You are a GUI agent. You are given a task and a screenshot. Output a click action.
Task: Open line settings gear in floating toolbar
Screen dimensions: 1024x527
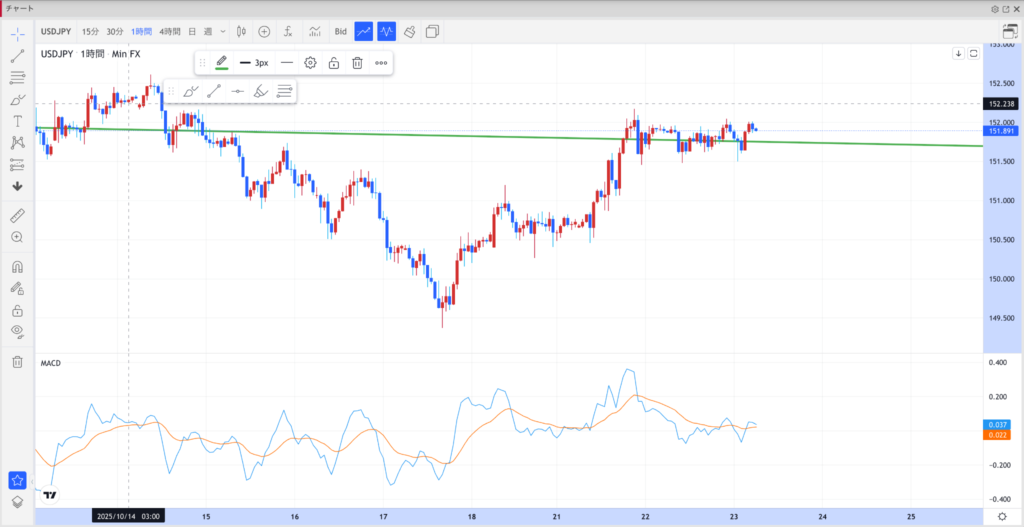pyautogui.click(x=311, y=63)
